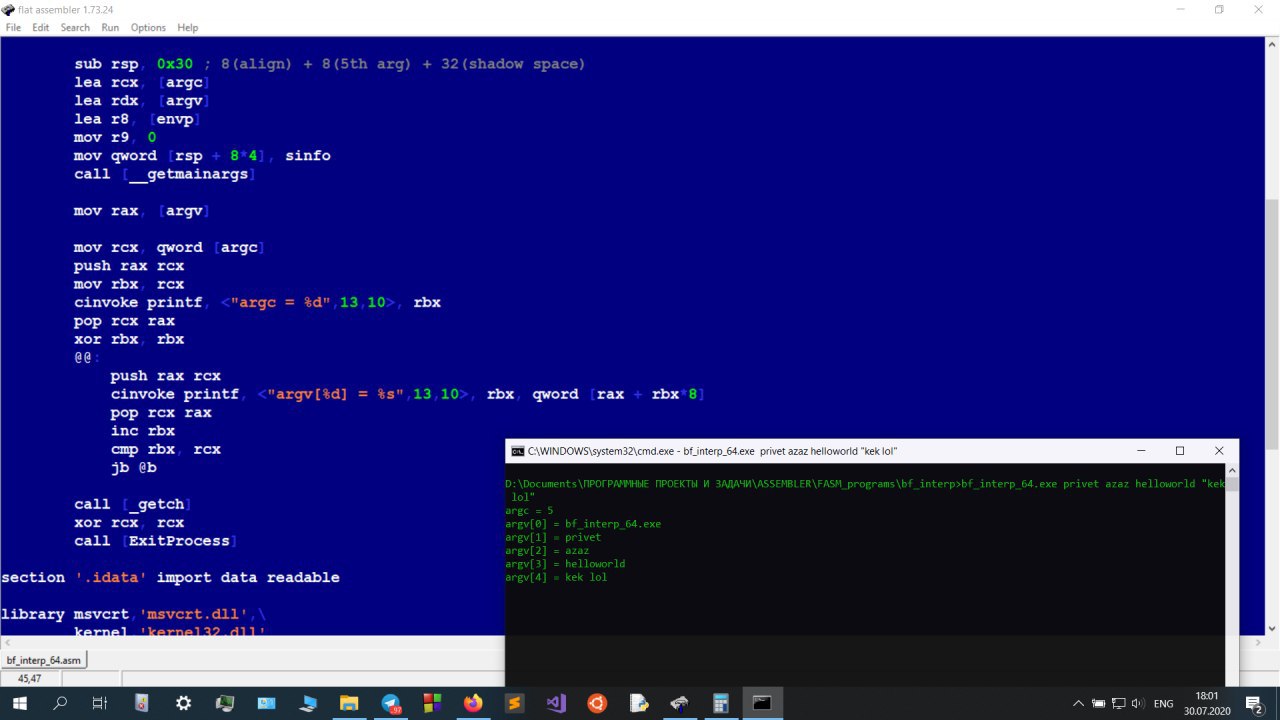Image resolution: width=1280 pixels, height=720 pixels.
Task: Click the 'call [_getch]' line
Action: (x=132, y=504)
